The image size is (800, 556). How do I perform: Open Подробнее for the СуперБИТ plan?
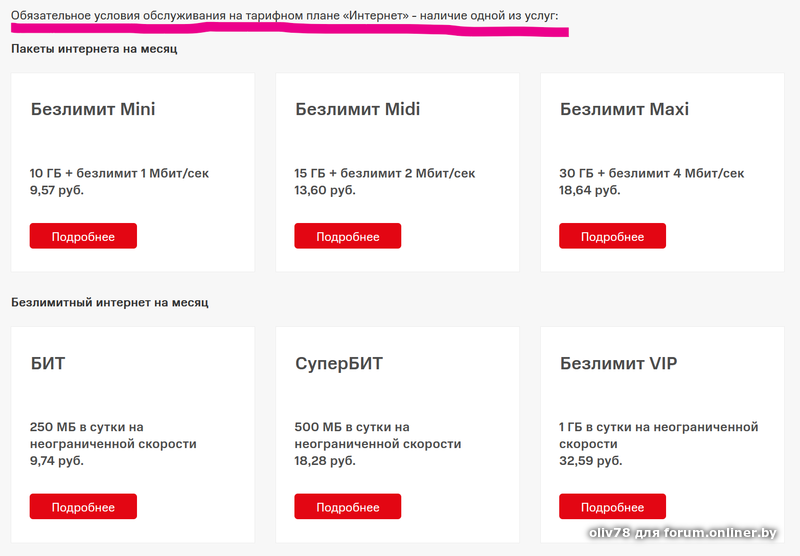tap(347, 506)
